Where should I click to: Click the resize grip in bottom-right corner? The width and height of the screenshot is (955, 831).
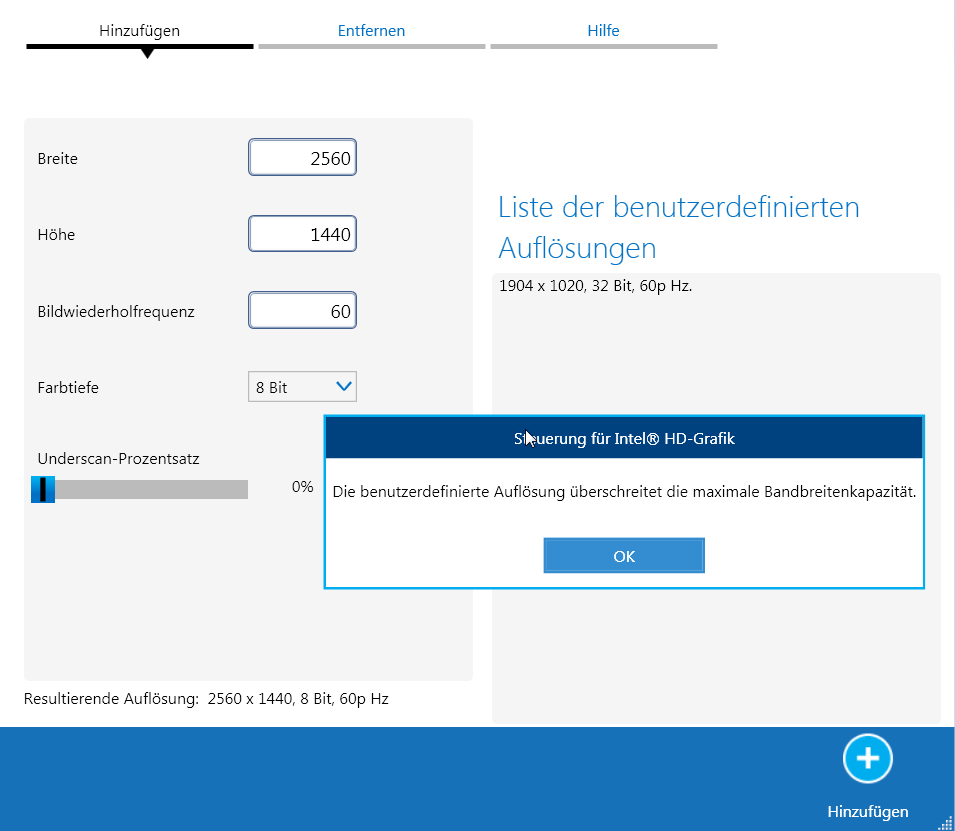[x=947, y=822]
